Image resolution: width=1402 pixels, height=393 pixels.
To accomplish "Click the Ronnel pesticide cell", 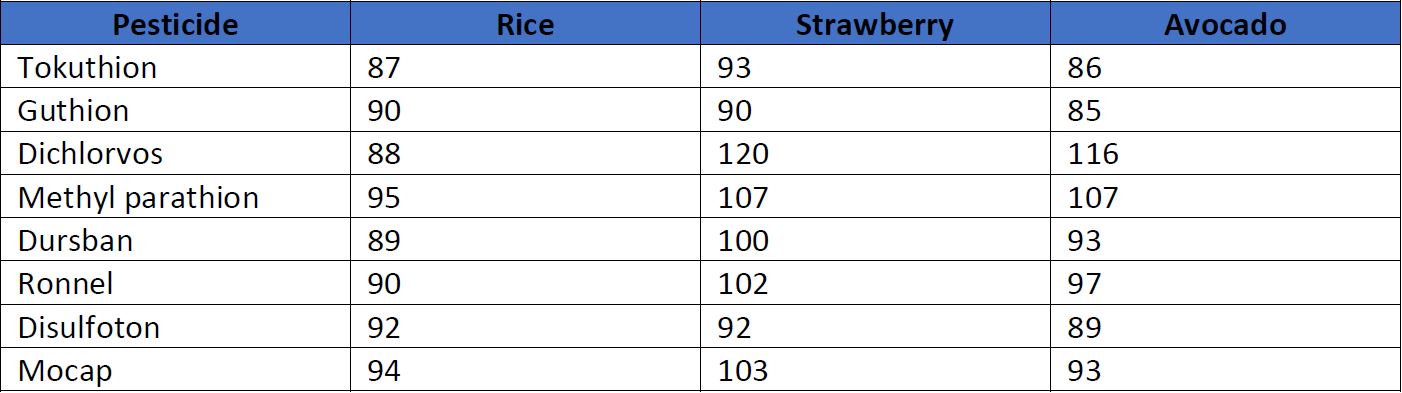I will tap(175, 284).
